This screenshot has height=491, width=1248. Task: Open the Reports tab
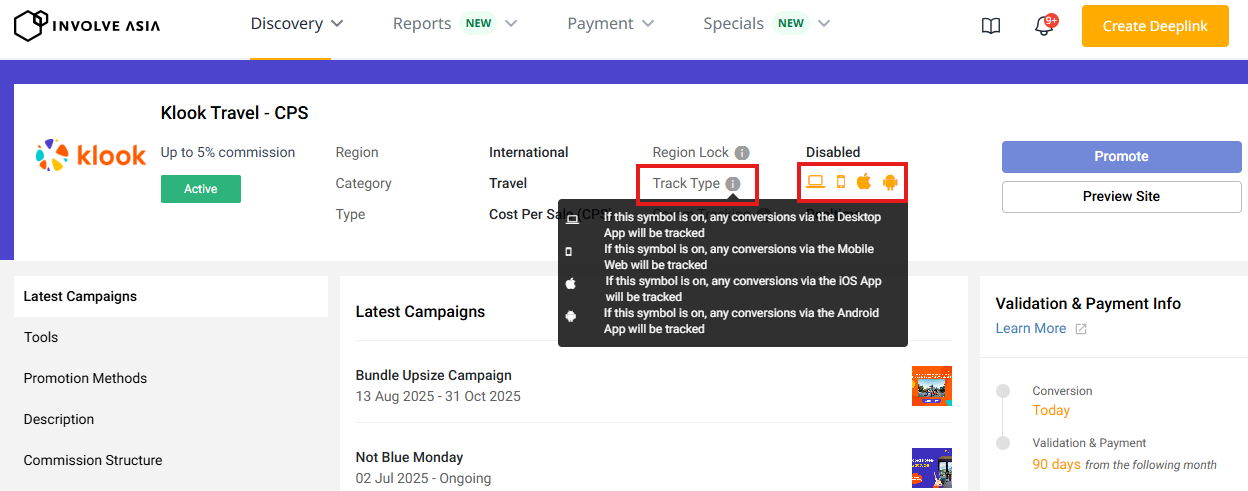(422, 23)
